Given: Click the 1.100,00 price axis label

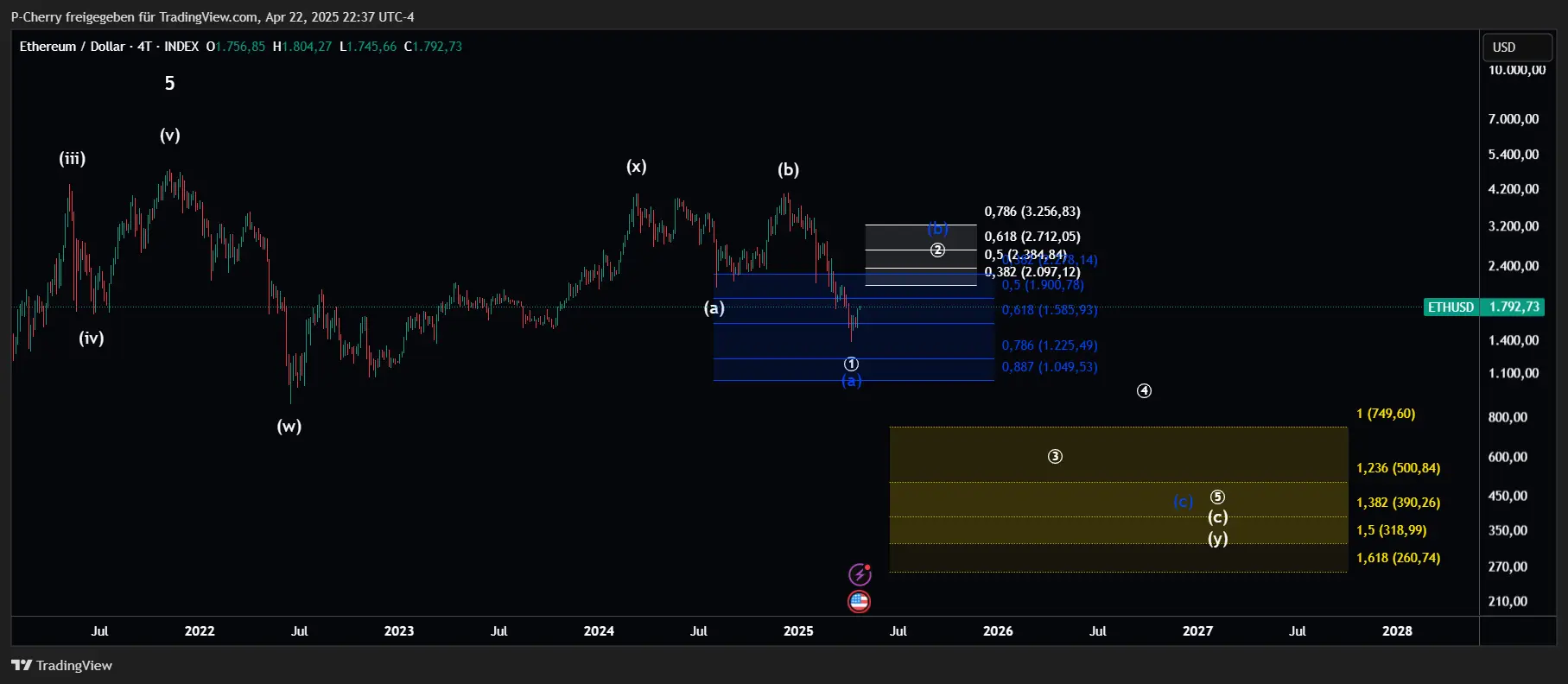Looking at the screenshot, I should click(x=1514, y=373).
